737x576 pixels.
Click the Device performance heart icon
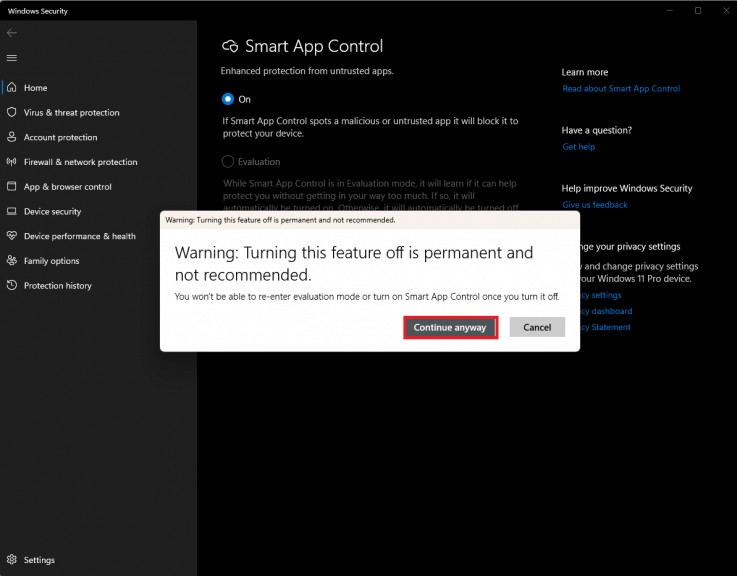[12, 236]
